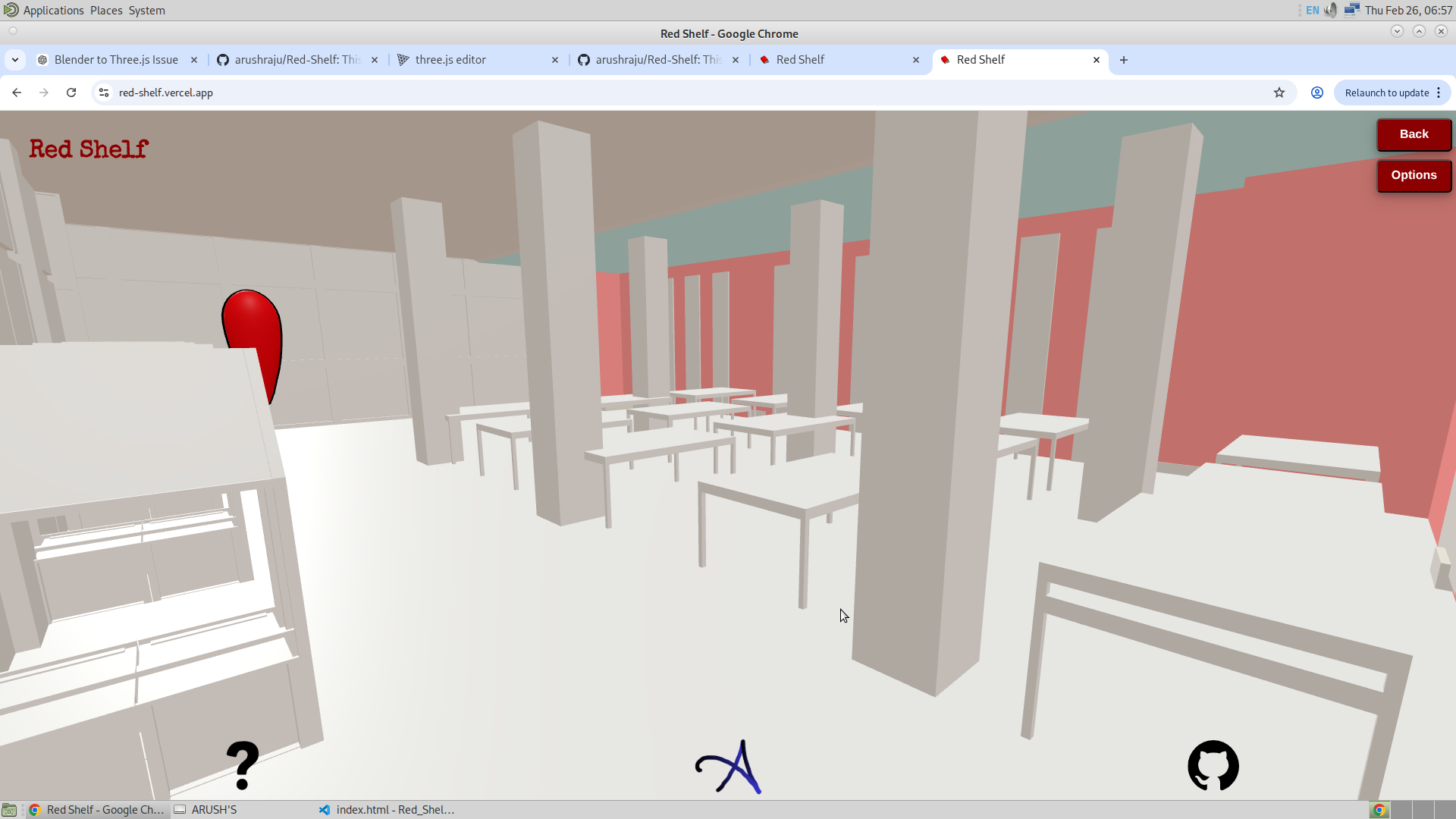Click the question mark help icon

(x=243, y=766)
